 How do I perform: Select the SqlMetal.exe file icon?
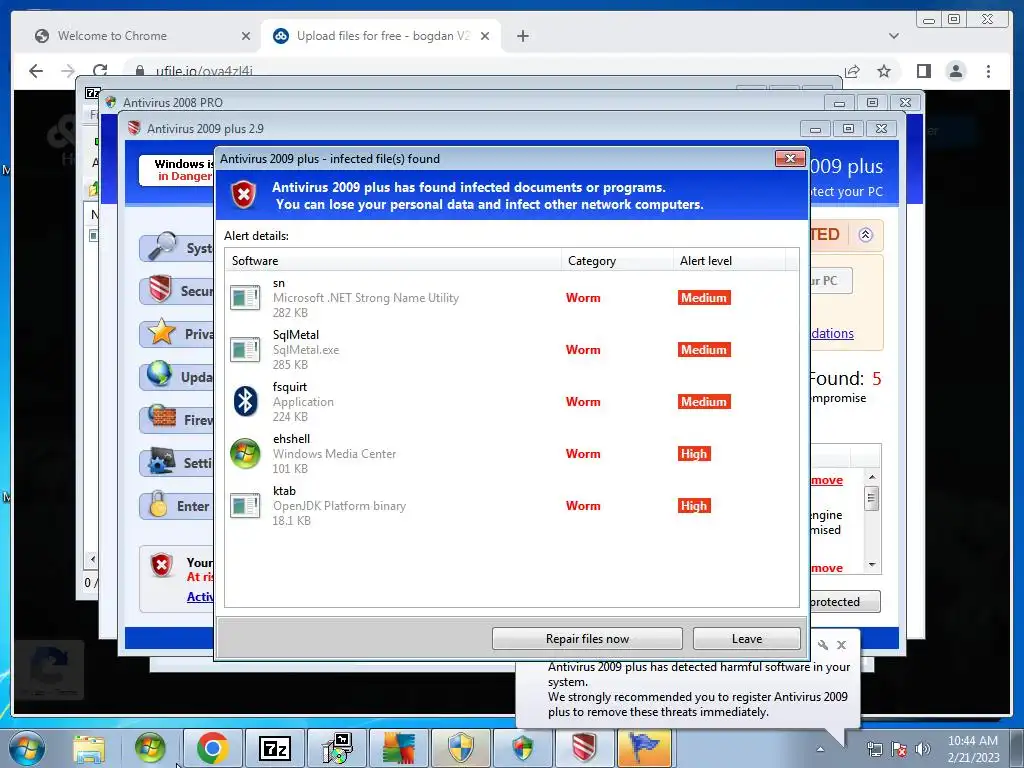[246, 349]
